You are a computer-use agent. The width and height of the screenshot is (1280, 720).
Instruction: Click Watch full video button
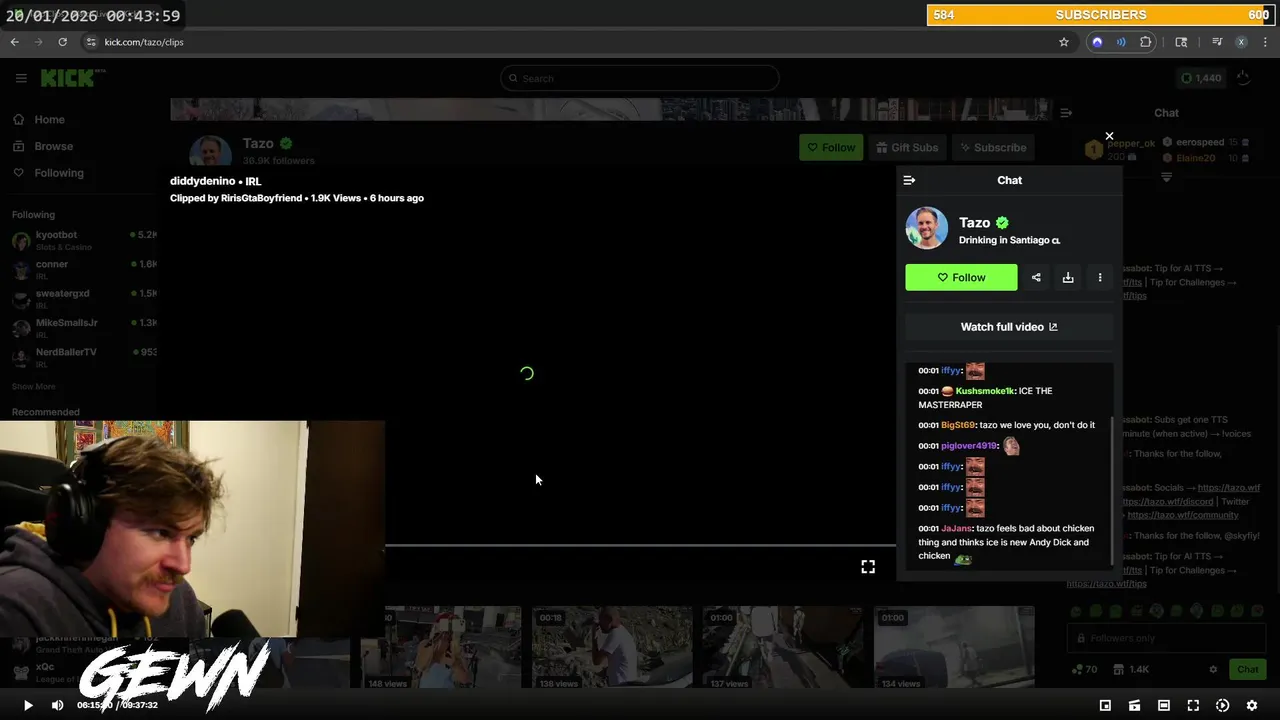click(x=1009, y=327)
